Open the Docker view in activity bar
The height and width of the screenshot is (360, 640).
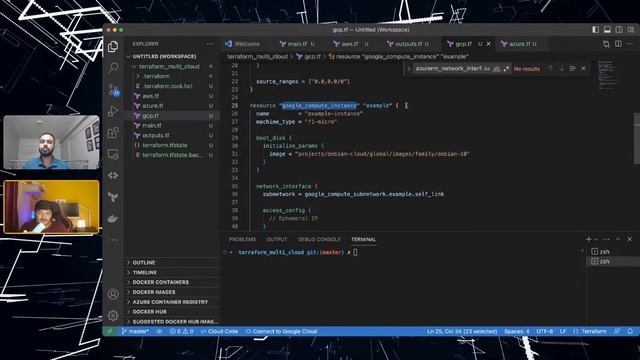pyautogui.click(x=113, y=219)
